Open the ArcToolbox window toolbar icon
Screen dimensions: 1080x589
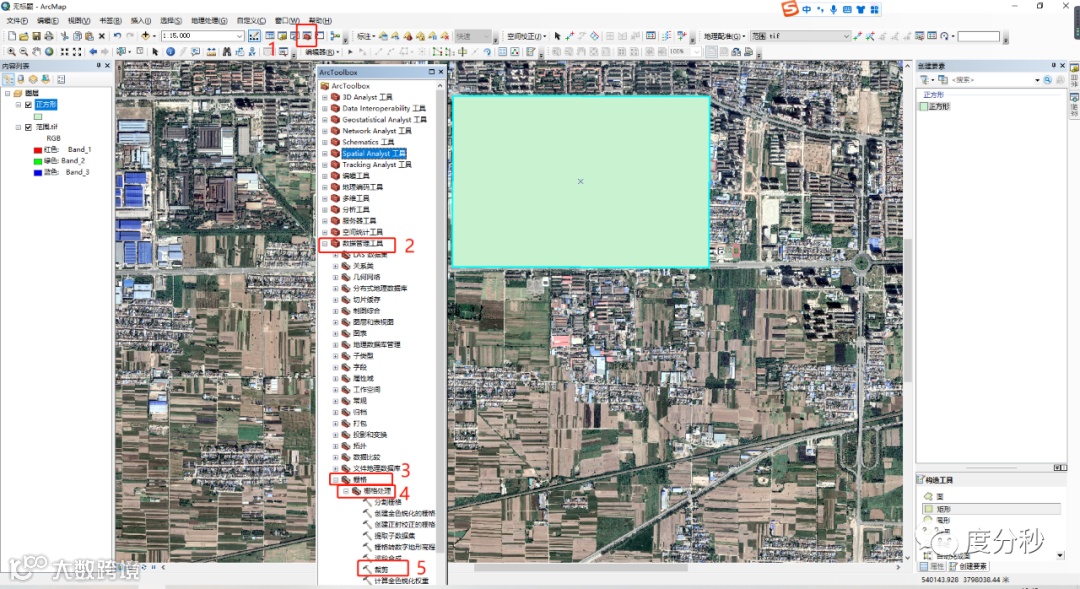pyautogui.click(x=307, y=36)
